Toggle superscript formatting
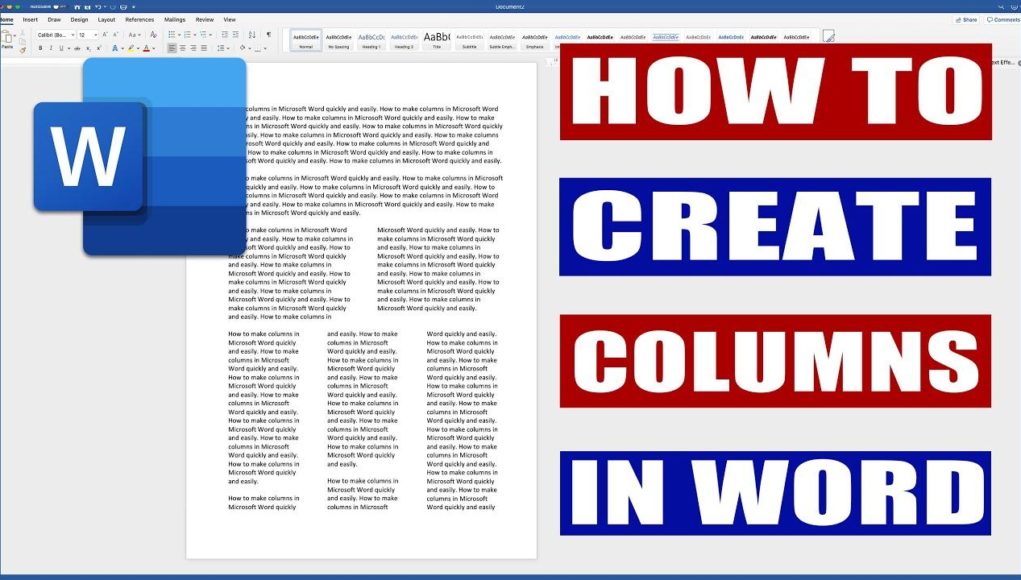Viewport: 1021px width, 580px height. pyautogui.click(x=98, y=48)
